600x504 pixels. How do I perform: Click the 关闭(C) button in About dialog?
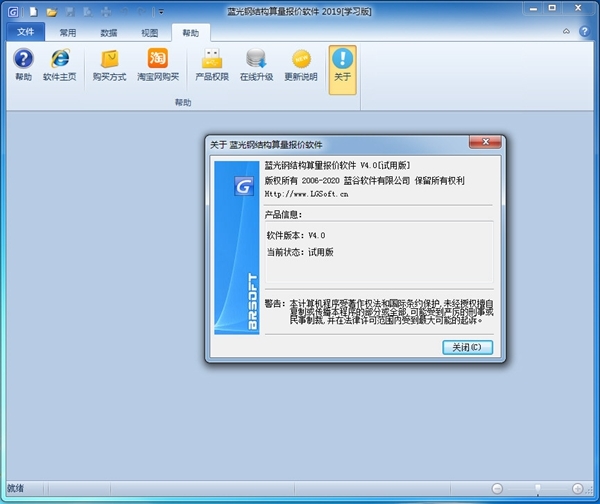pos(467,347)
